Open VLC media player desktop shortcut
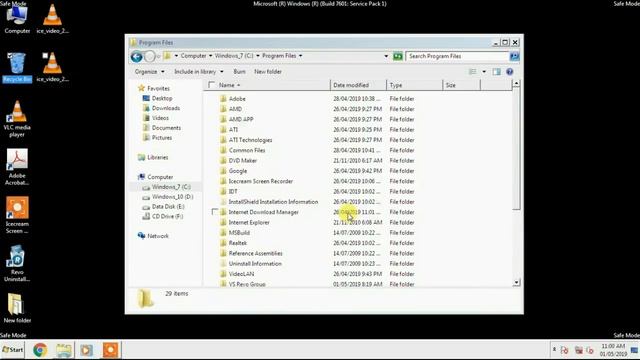The image size is (640, 360). (17, 118)
